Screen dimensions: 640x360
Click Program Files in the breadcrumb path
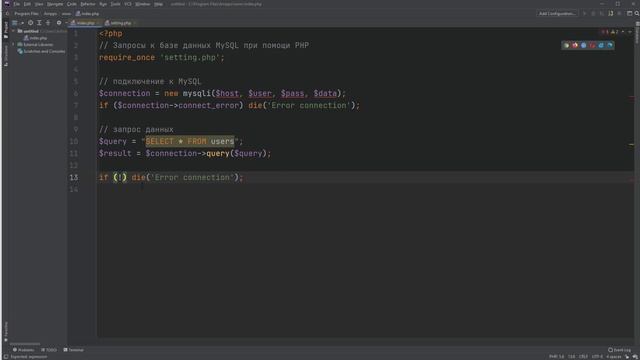(27, 13)
